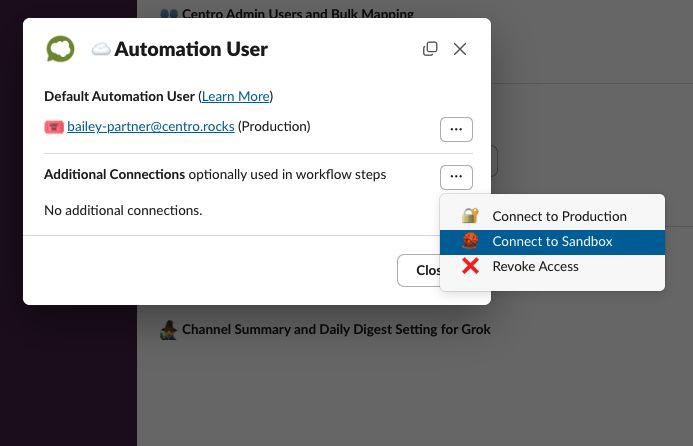This screenshot has height=446, width=693.
Task: Click the cloud icon beside the Automation User title
Action: pyautogui.click(x=101, y=49)
